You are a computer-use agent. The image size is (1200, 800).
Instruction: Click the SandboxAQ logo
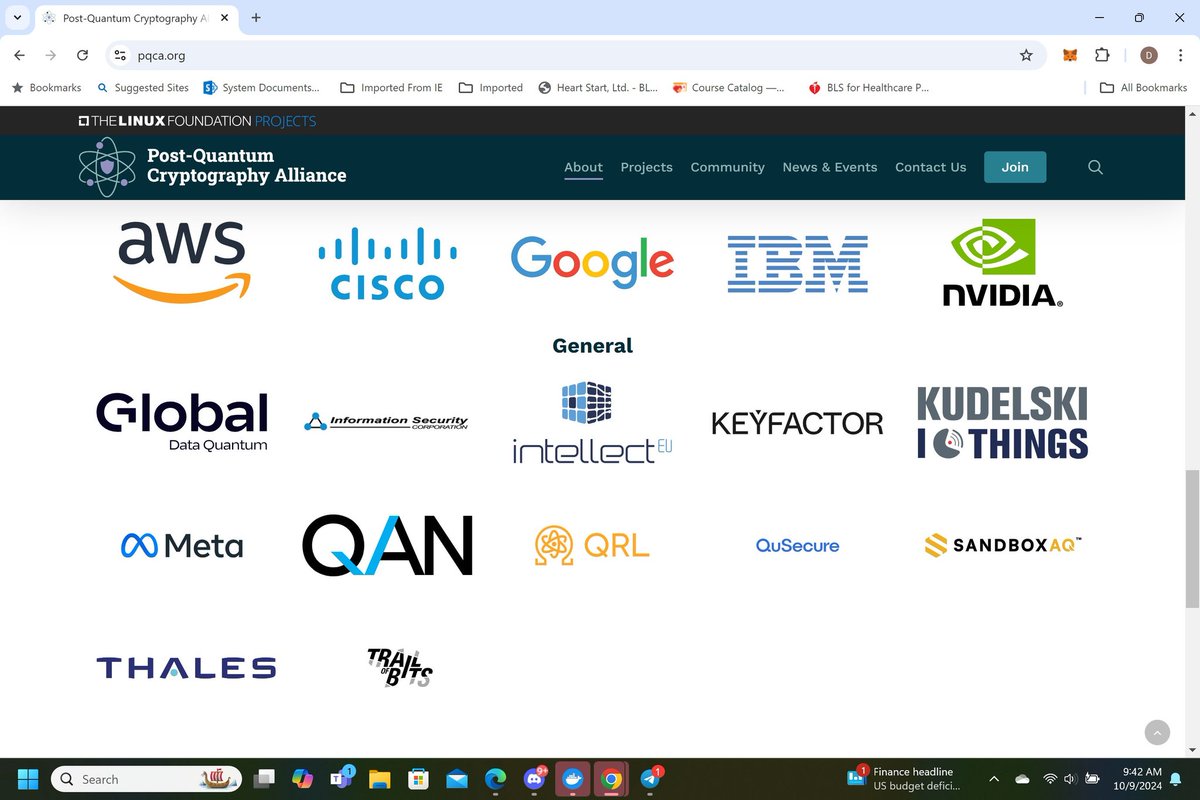(1003, 545)
